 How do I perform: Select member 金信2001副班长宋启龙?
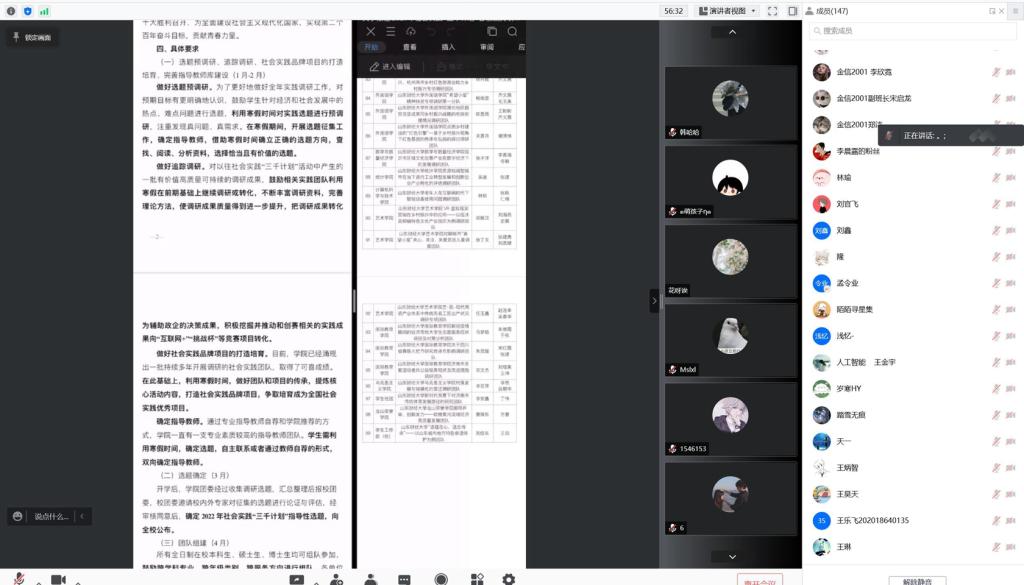(914, 98)
